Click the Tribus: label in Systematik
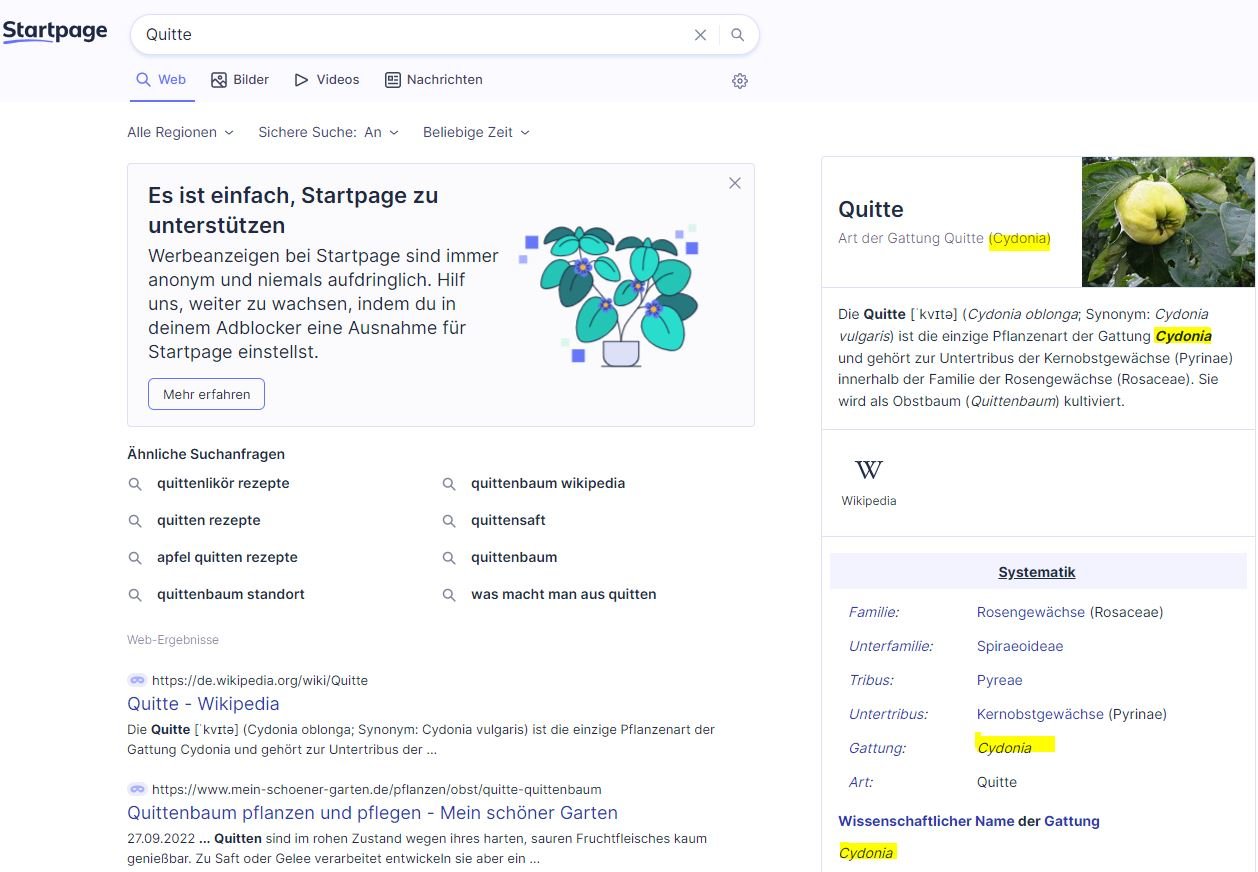 872,680
